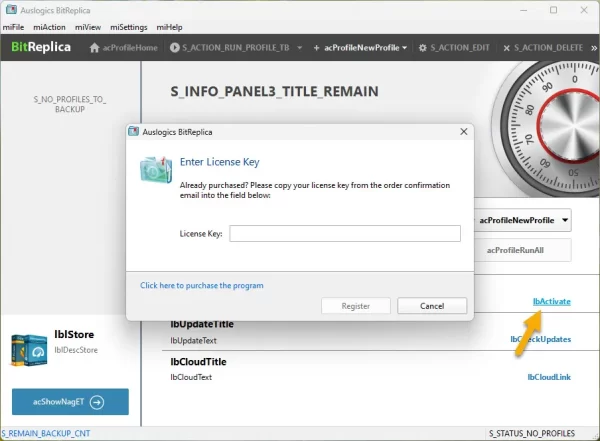Screen dimensions: 600x441
Task: Click the dialog title bar app icon
Action: pos(134,131)
